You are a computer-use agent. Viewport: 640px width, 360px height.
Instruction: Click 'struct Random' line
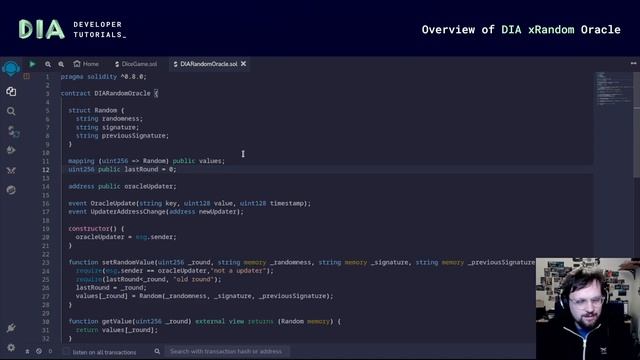click(x=96, y=110)
